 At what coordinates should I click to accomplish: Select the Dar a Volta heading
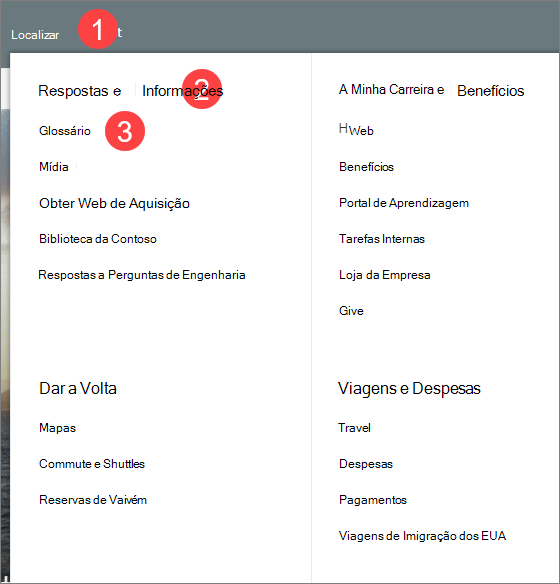78,388
